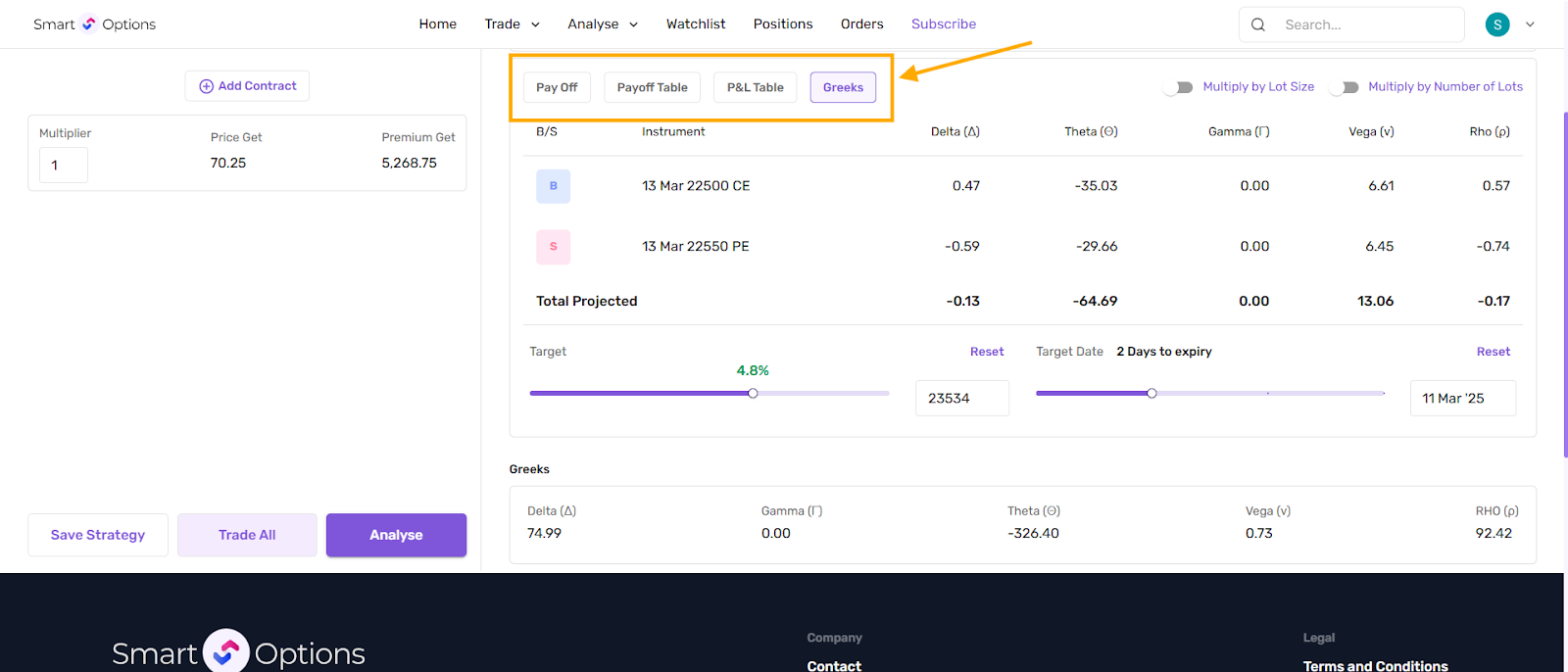The height and width of the screenshot is (672, 1568).
Task: Click the Save Strategy button
Action: 98,535
